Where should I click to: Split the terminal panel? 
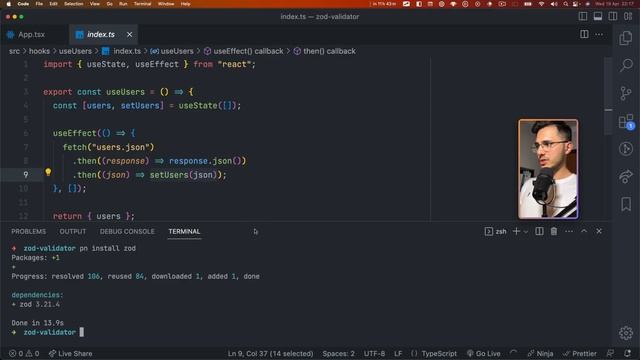pyautogui.click(x=539, y=231)
